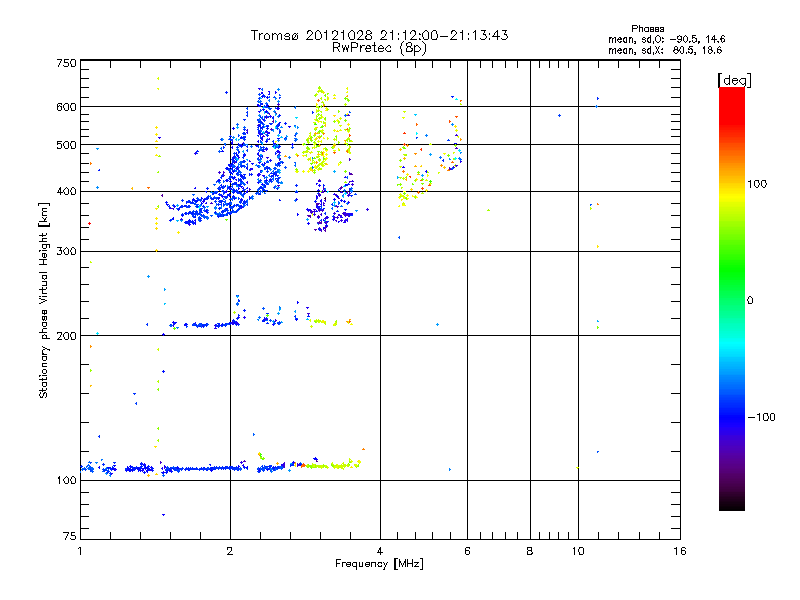Click y-axis tick label '300'
The width and height of the screenshot is (800, 600).
pyautogui.click(x=67, y=252)
